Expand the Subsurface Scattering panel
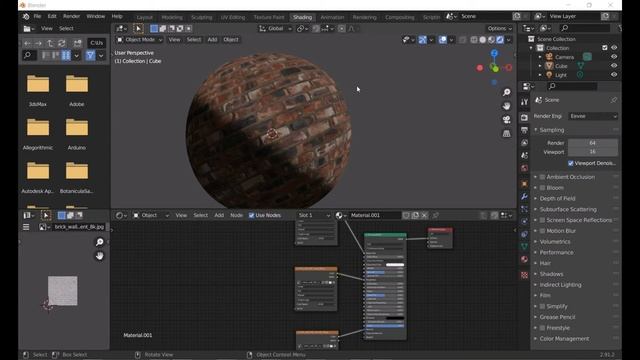This screenshot has width=640, height=360. [568, 209]
